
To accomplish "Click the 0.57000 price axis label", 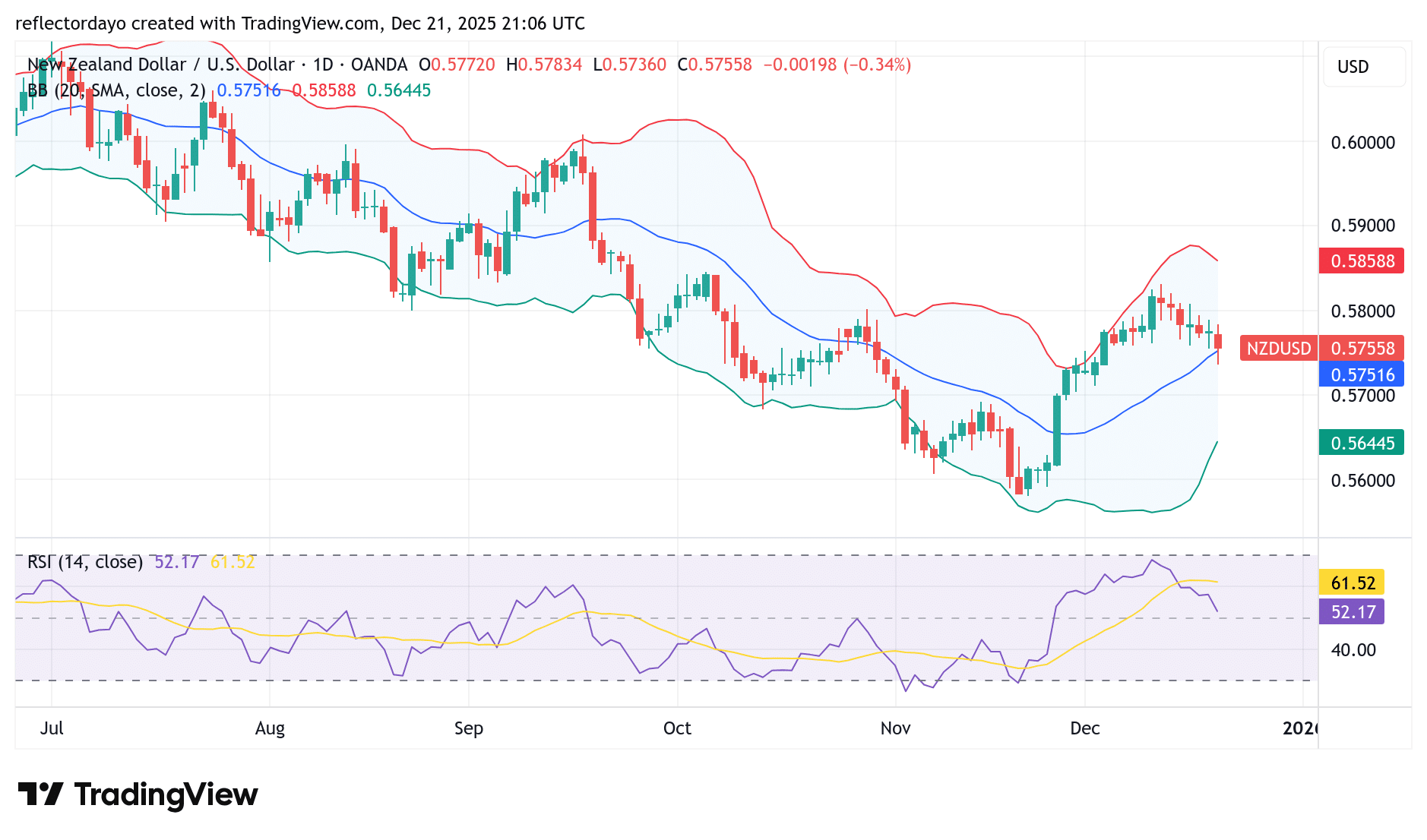I will coord(1363,396).
